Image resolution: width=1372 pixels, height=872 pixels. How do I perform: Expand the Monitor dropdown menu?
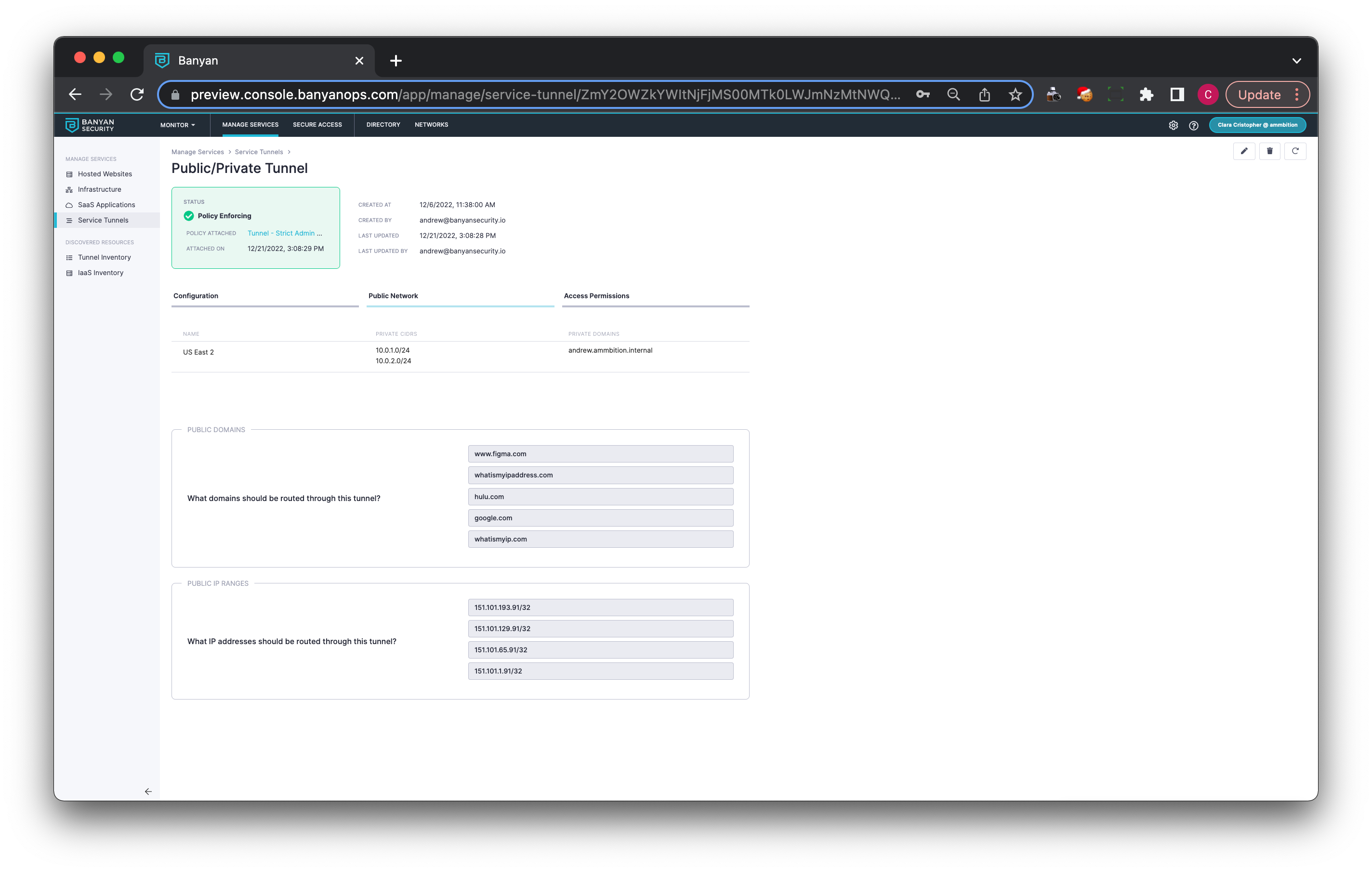[x=177, y=125]
